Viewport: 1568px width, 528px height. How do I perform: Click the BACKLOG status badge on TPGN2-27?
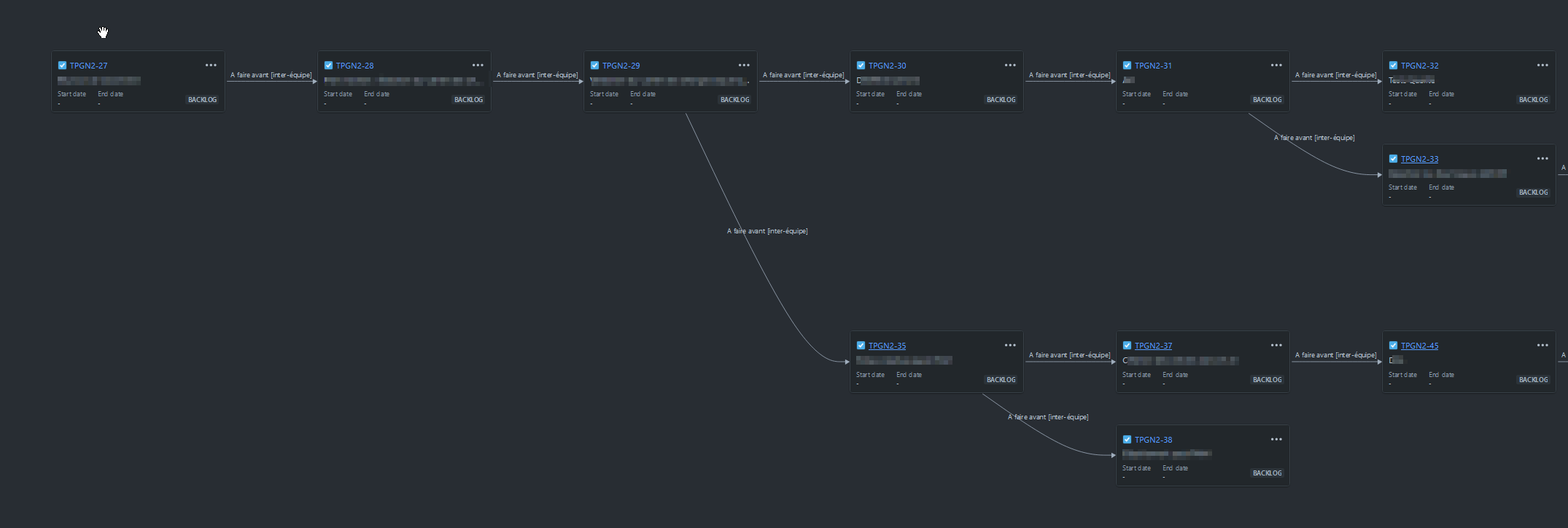[203, 100]
